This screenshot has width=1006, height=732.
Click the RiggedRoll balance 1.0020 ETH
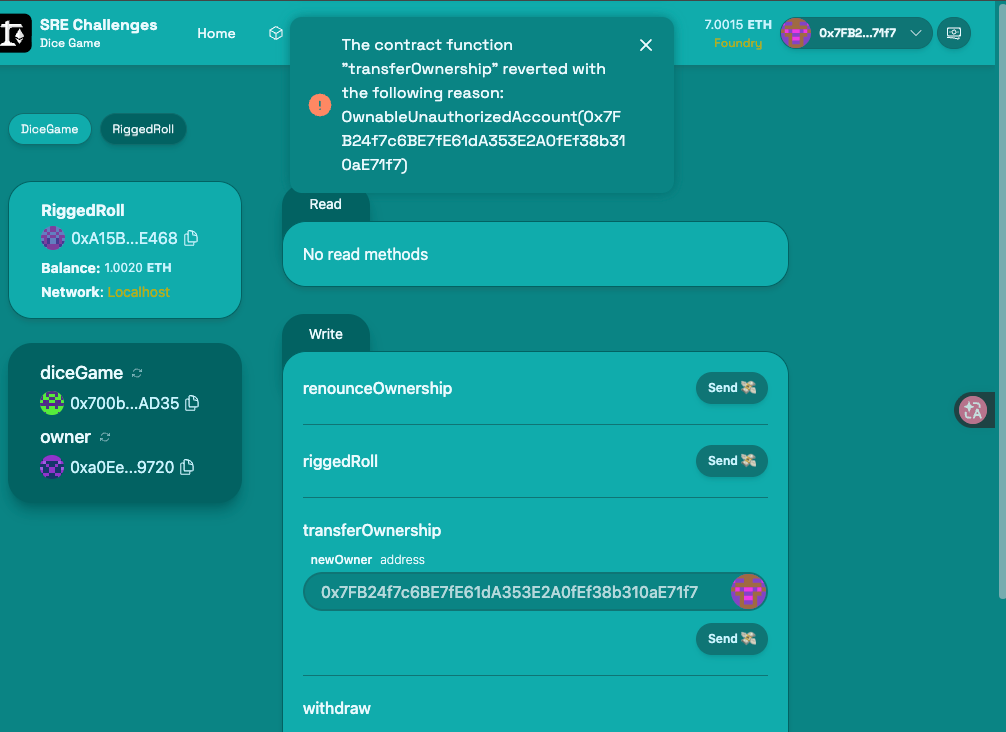click(x=138, y=268)
